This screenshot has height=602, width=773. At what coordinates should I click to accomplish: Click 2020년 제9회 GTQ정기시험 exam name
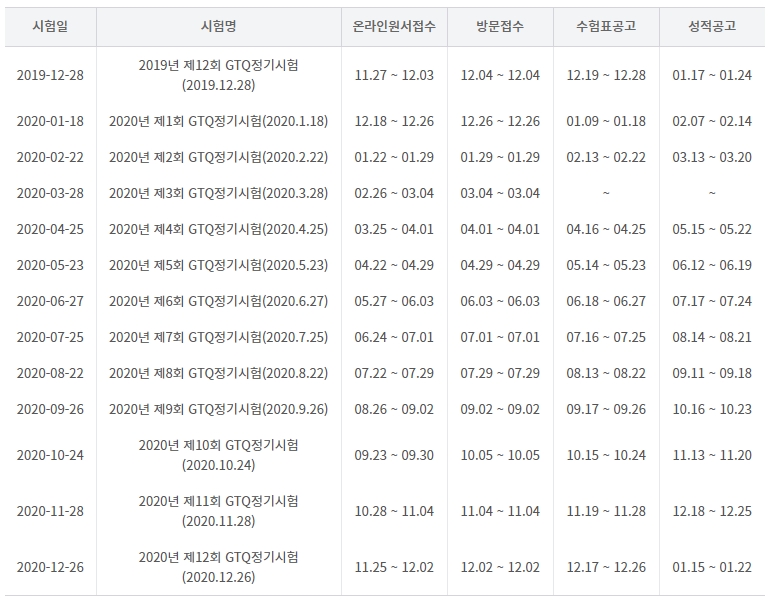coord(218,409)
